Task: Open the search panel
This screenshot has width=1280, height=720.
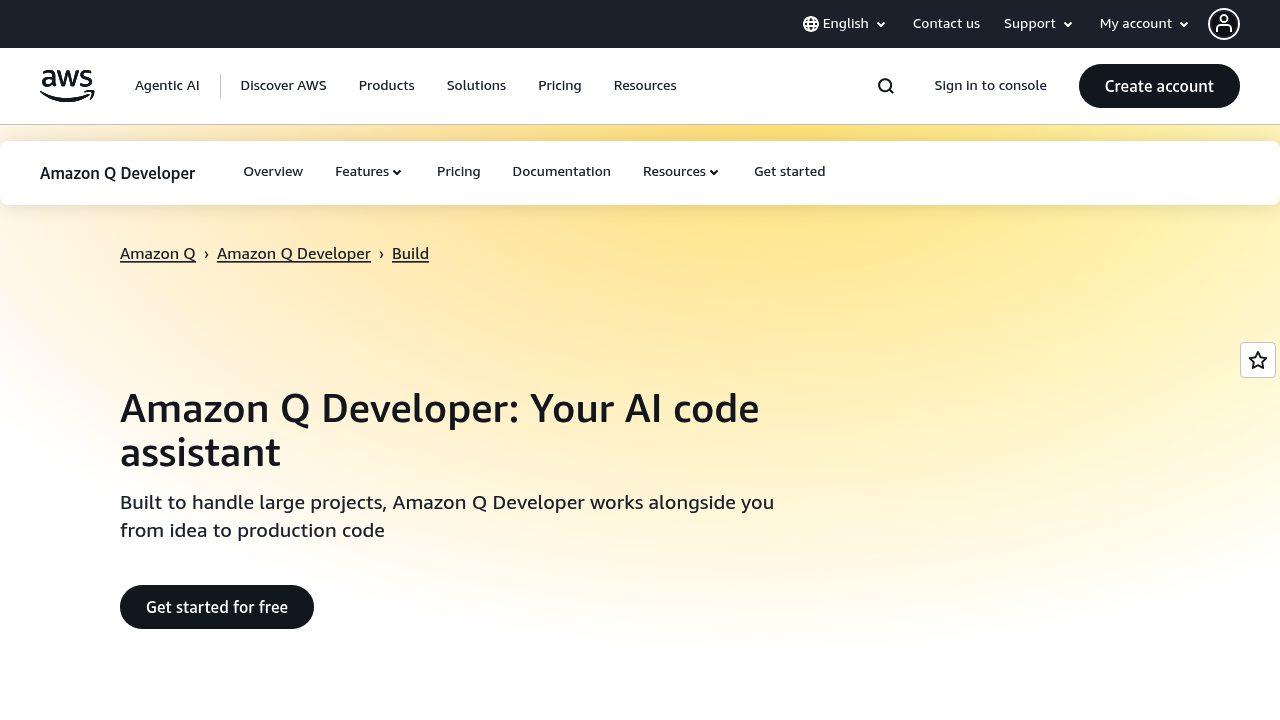Action: tap(884, 86)
